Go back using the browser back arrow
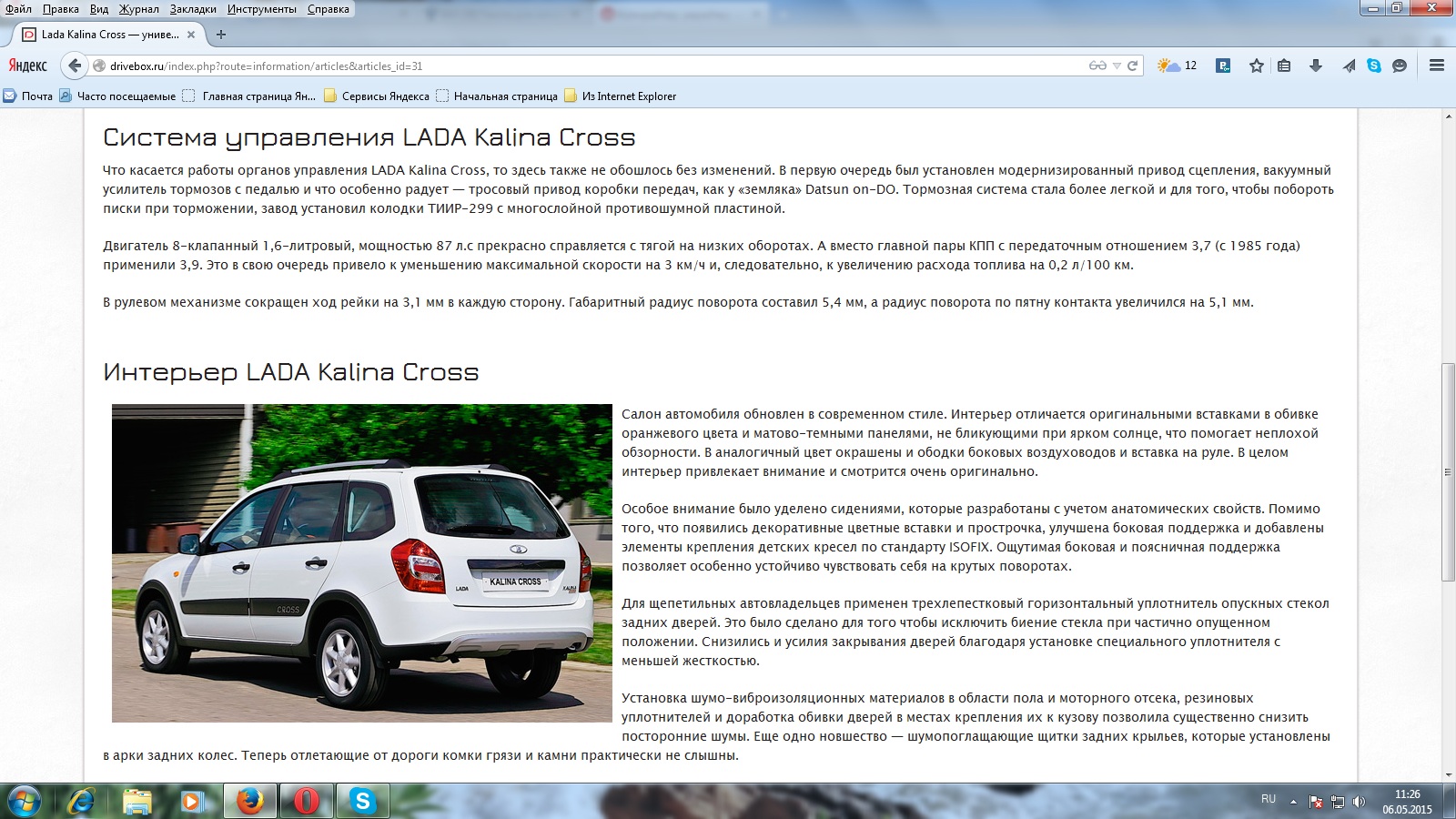 (x=75, y=66)
